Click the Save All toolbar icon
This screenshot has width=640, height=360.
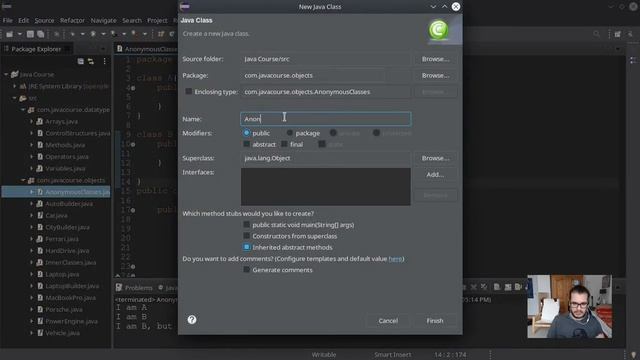click(40, 34)
